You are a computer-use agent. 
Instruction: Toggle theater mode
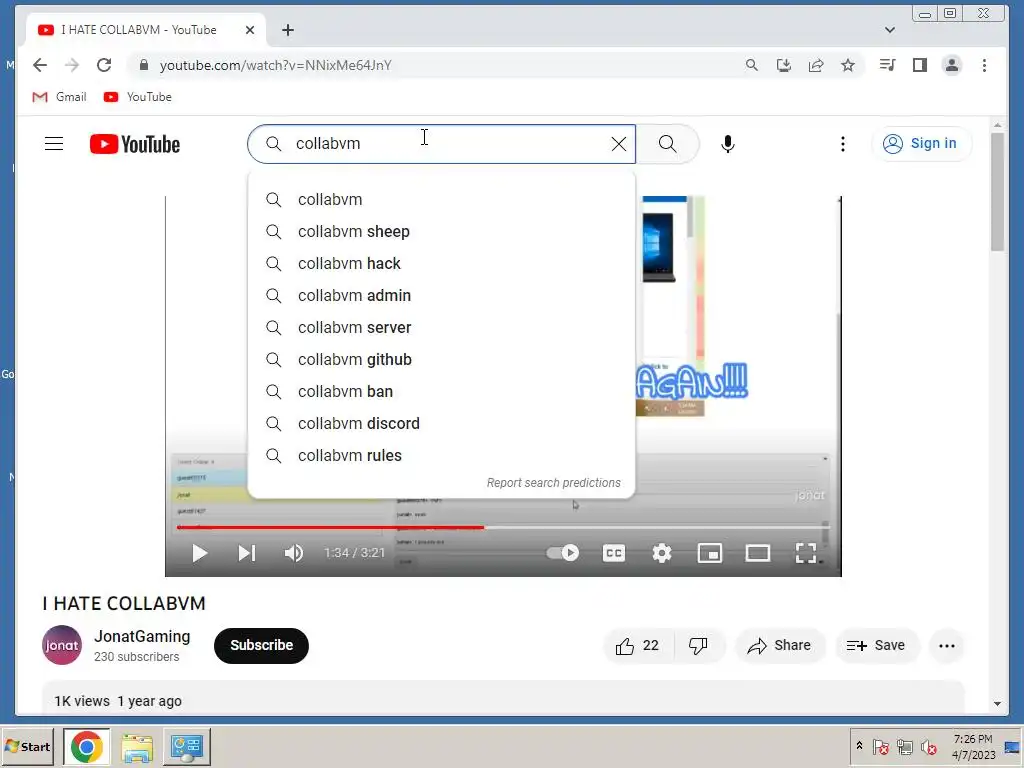click(758, 553)
